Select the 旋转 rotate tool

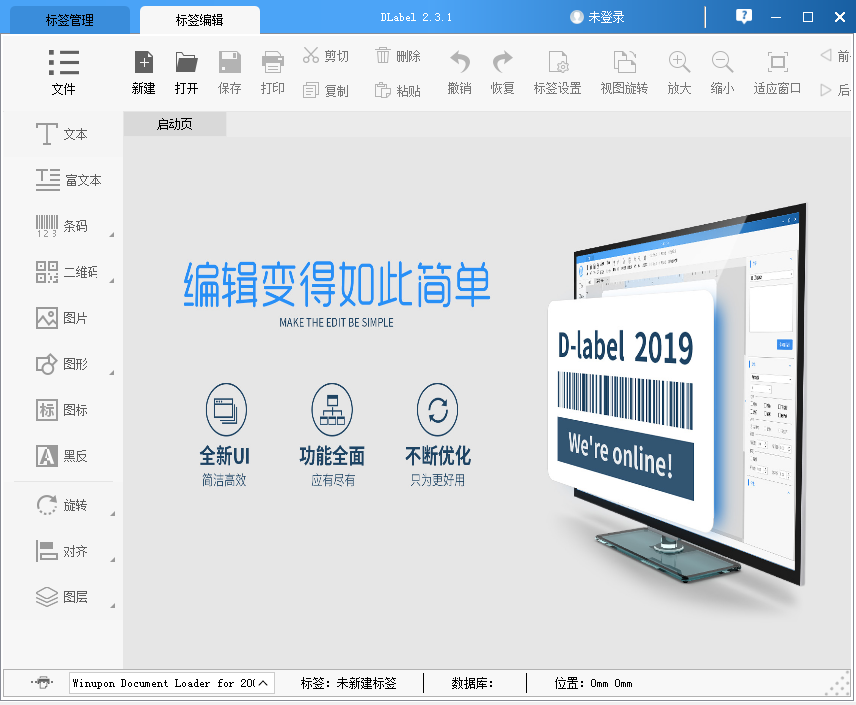tap(62, 505)
